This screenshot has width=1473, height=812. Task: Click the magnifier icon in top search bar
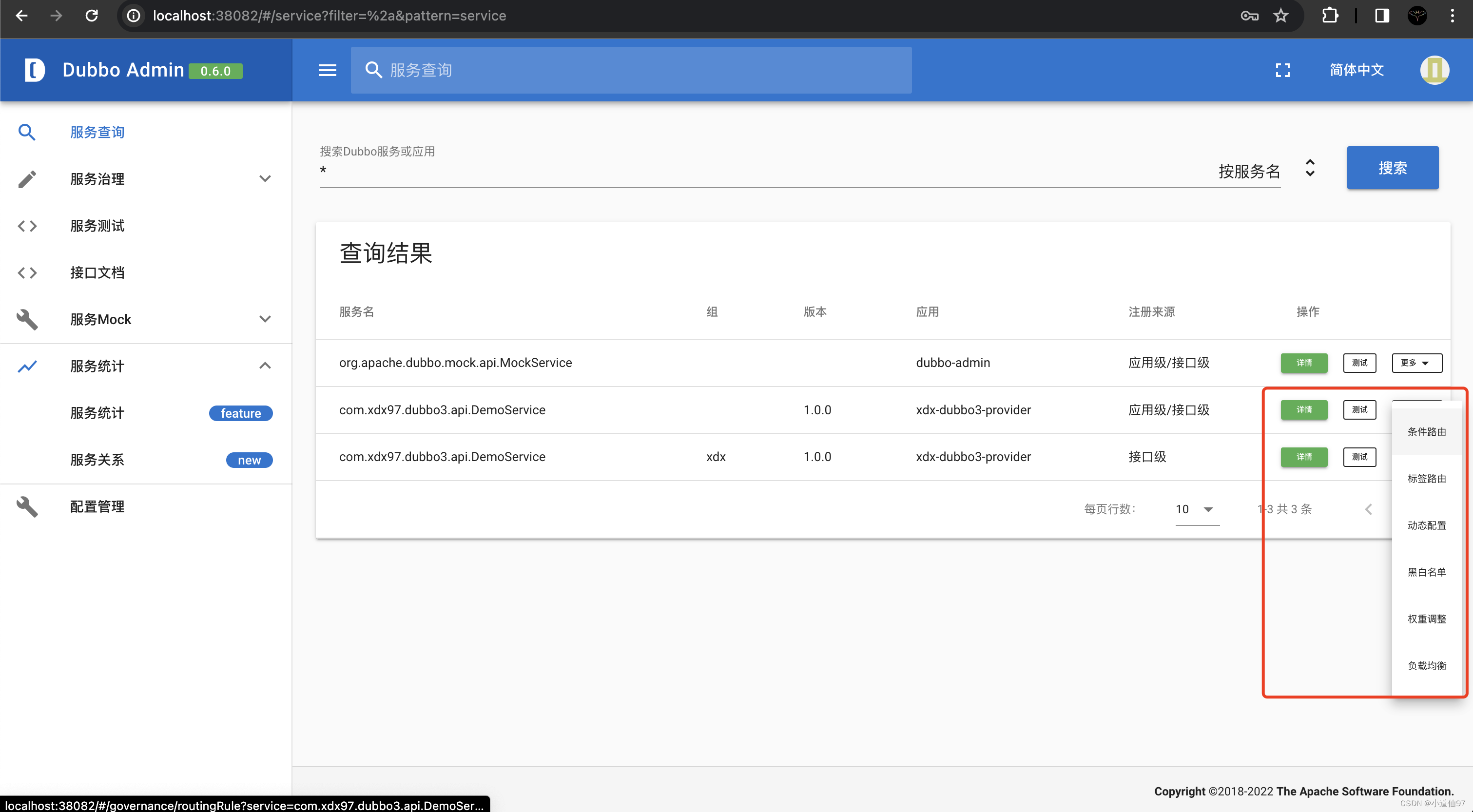[x=373, y=70]
